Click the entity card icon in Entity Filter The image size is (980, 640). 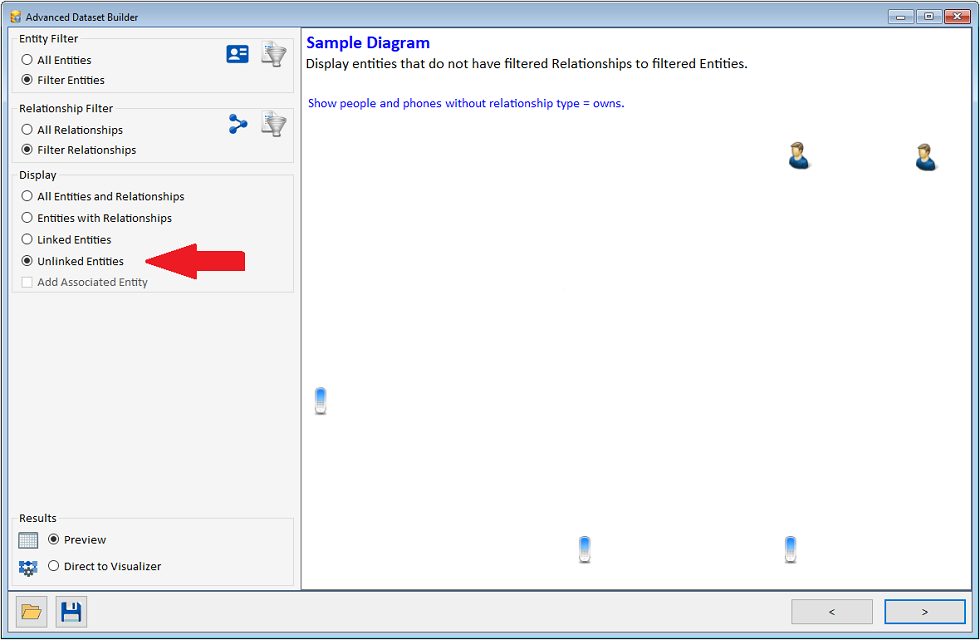tap(237, 54)
